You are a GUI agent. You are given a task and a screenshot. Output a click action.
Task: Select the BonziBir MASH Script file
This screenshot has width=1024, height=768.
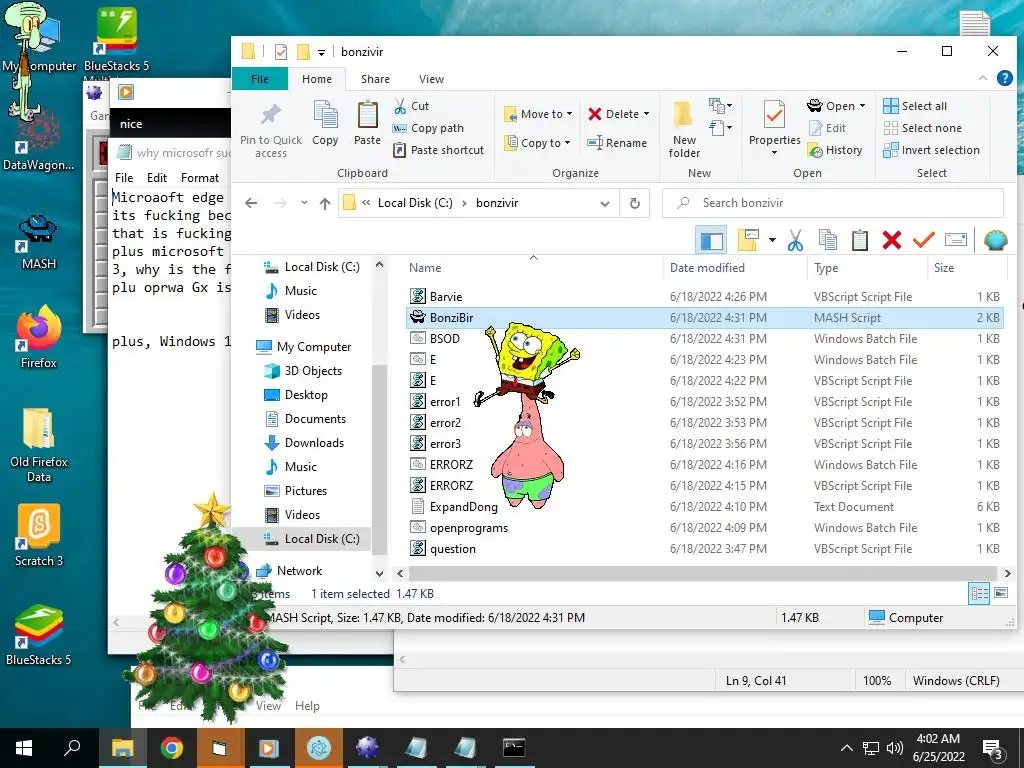(704, 318)
